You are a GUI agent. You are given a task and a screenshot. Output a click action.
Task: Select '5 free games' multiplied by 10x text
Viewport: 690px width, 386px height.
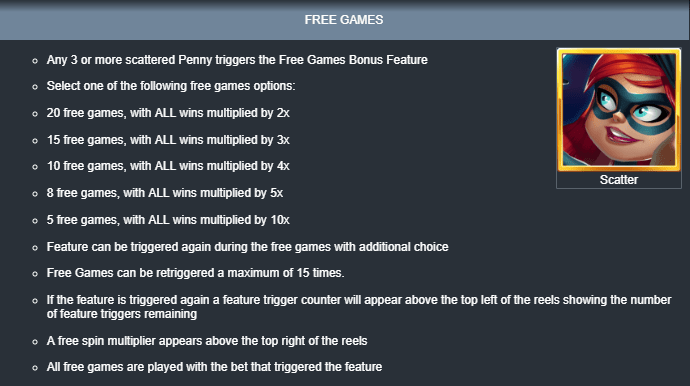pos(168,220)
